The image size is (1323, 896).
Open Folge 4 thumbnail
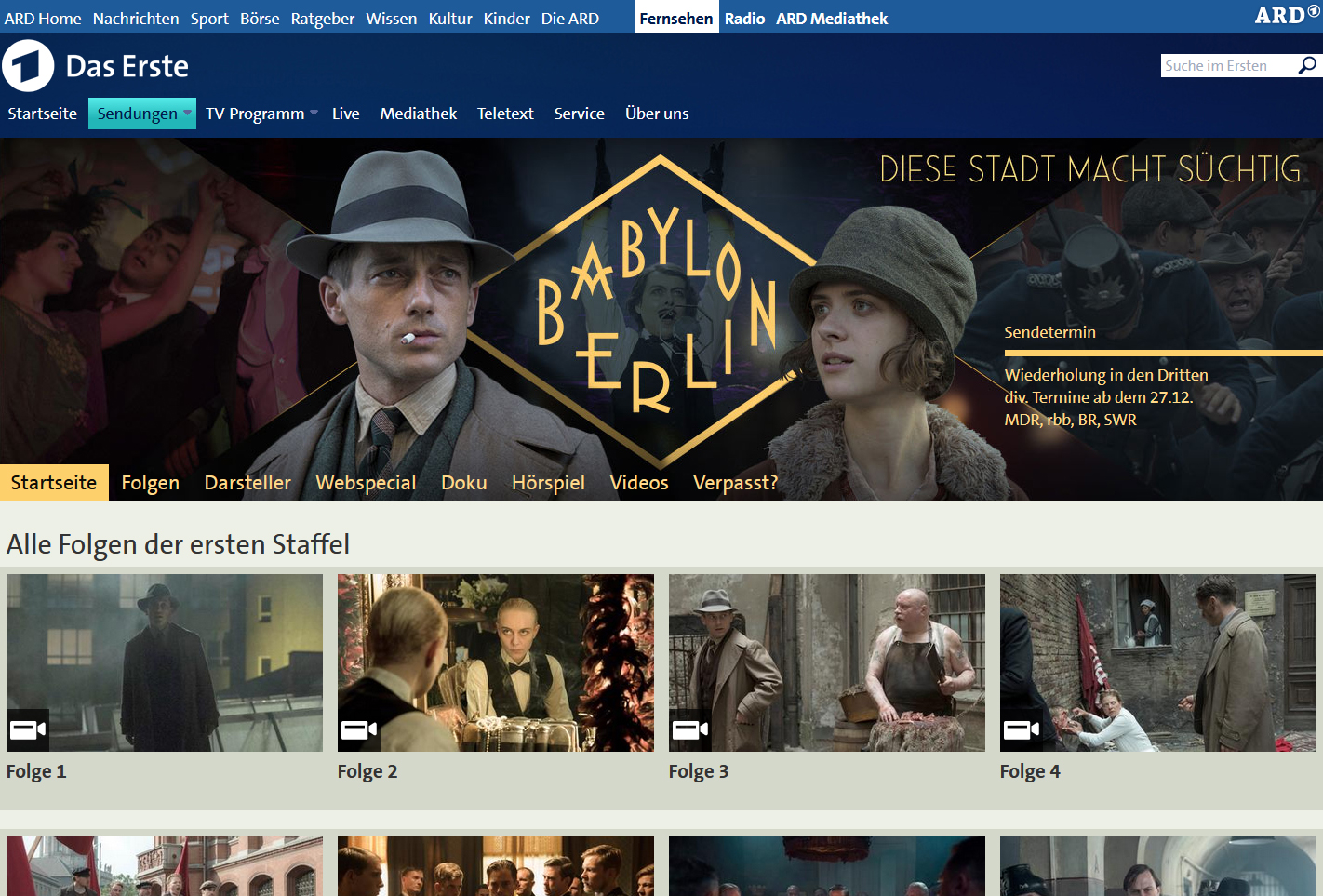coord(1158,662)
